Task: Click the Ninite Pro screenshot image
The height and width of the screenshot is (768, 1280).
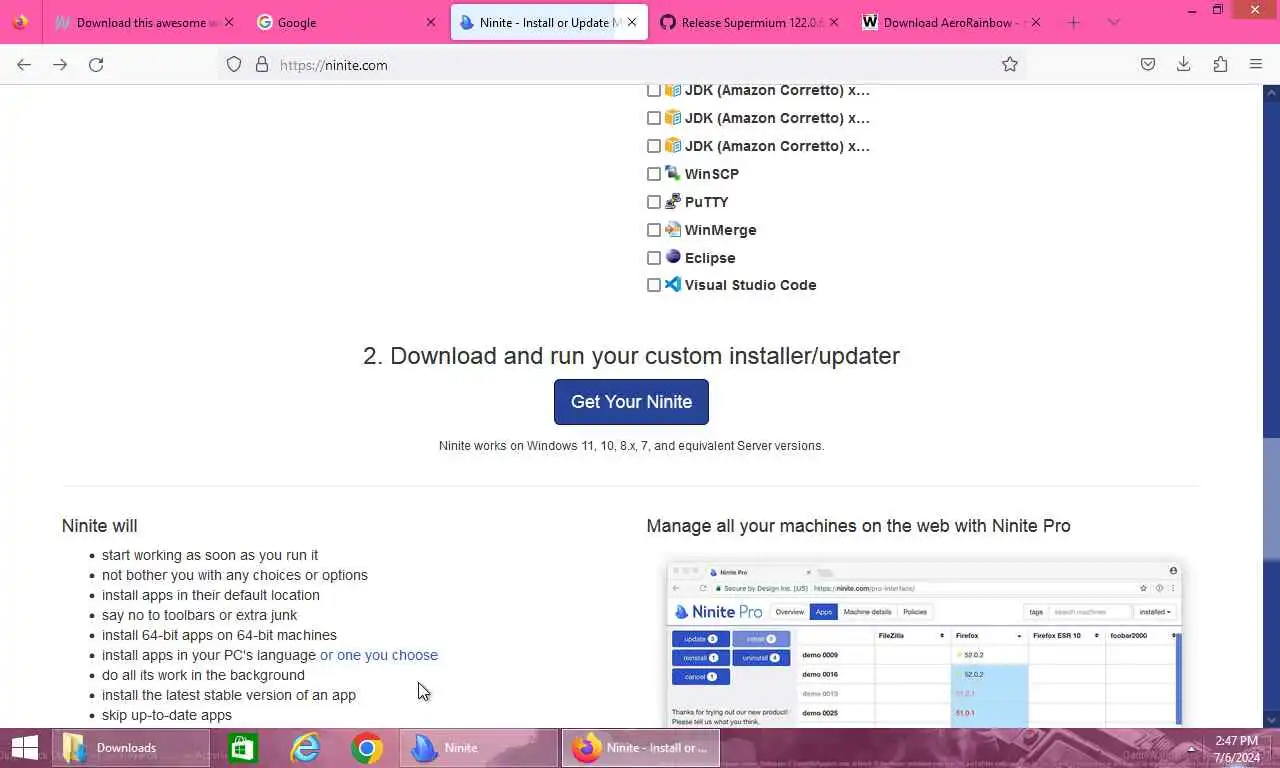Action: click(x=925, y=643)
